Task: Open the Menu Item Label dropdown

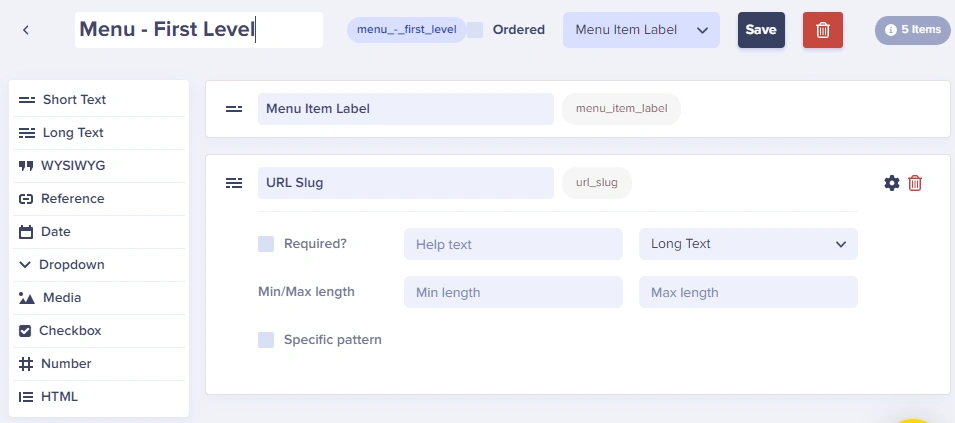Action: [x=641, y=30]
